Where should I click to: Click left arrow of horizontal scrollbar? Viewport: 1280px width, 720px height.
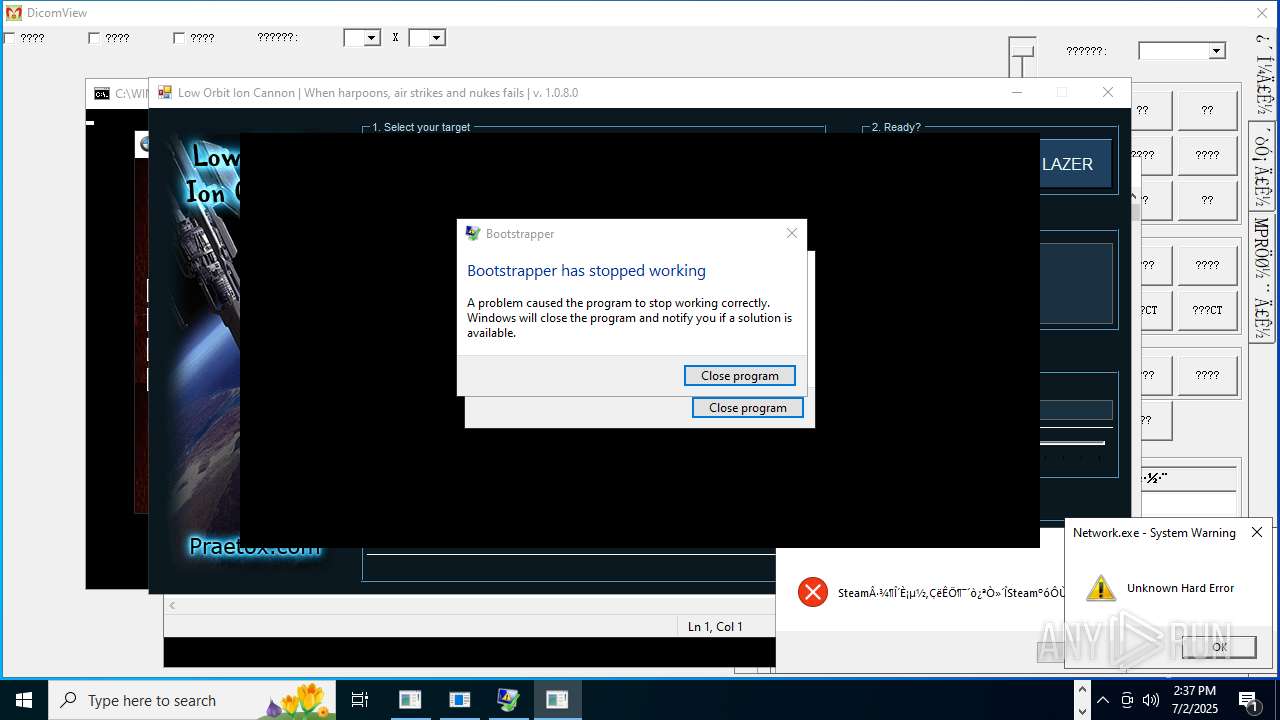172,606
